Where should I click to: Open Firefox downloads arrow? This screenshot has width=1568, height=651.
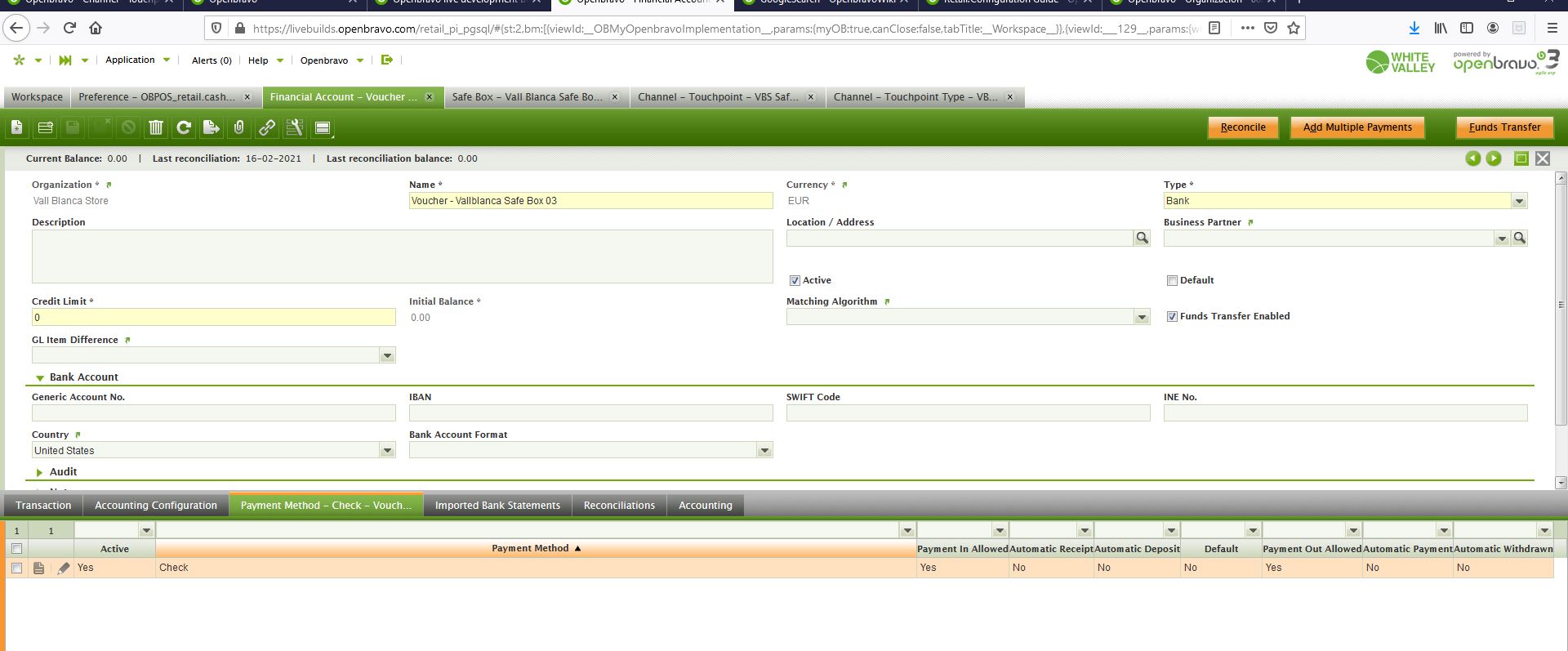point(1414,28)
